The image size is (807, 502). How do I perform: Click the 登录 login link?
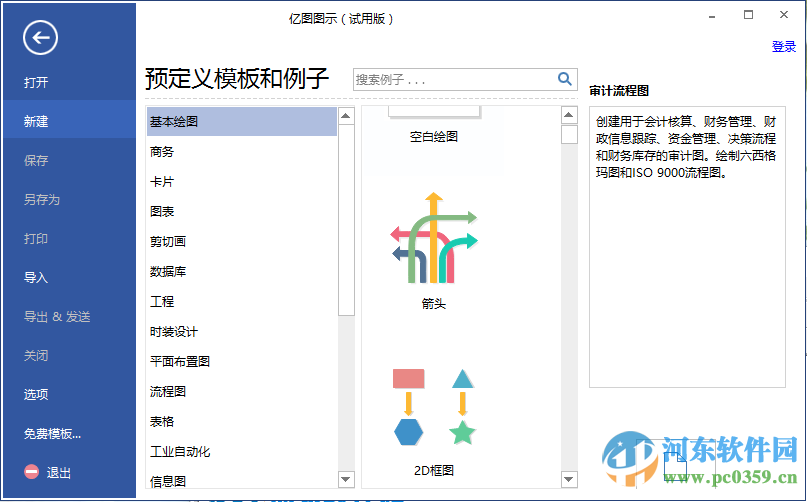pos(784,46)
